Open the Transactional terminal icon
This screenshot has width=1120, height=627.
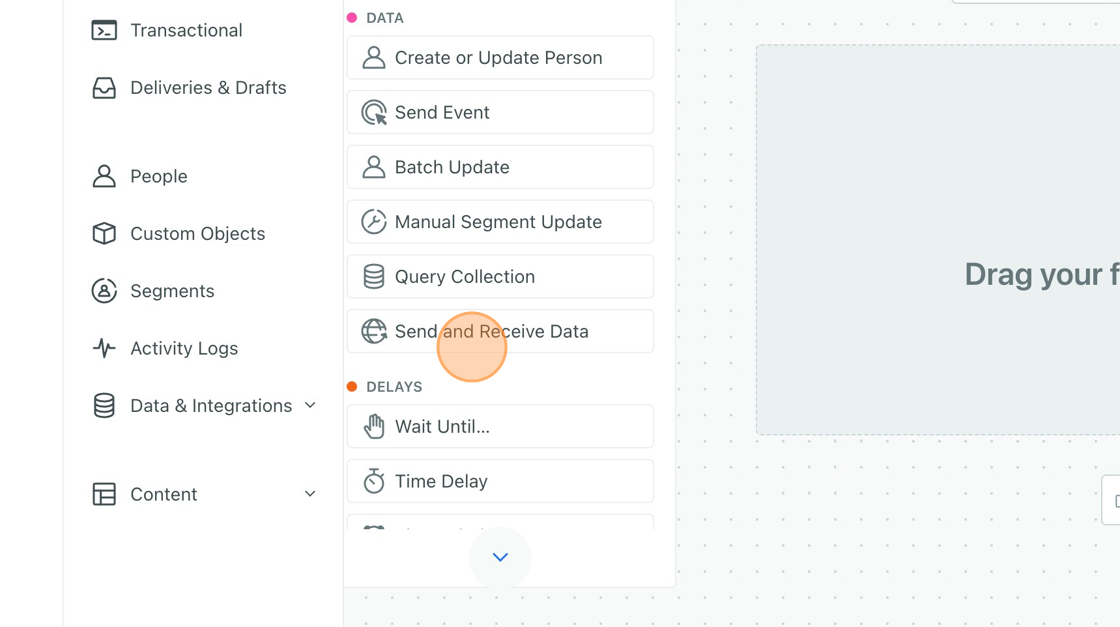(104, 31)
